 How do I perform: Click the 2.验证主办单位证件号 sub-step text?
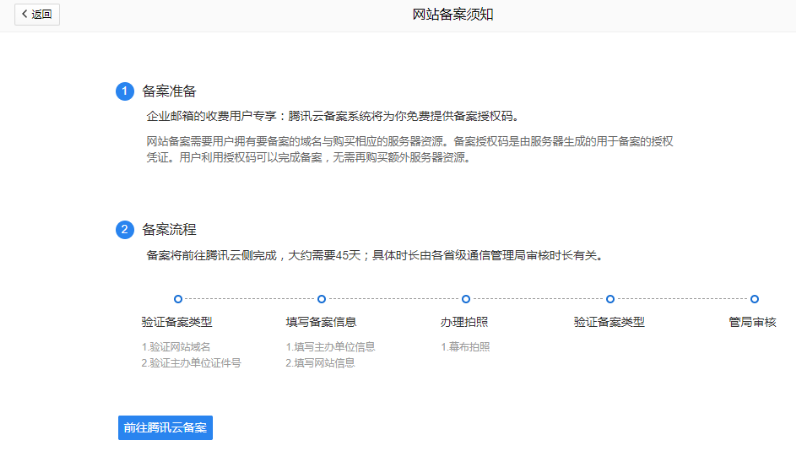pos(191,362)
